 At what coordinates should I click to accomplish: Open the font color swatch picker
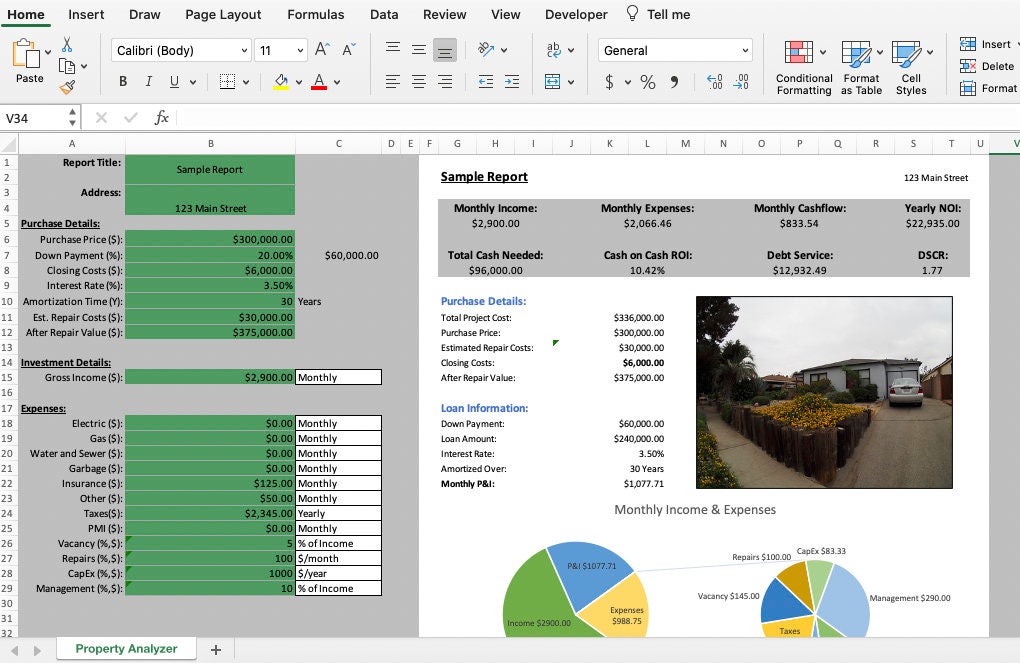320,81
